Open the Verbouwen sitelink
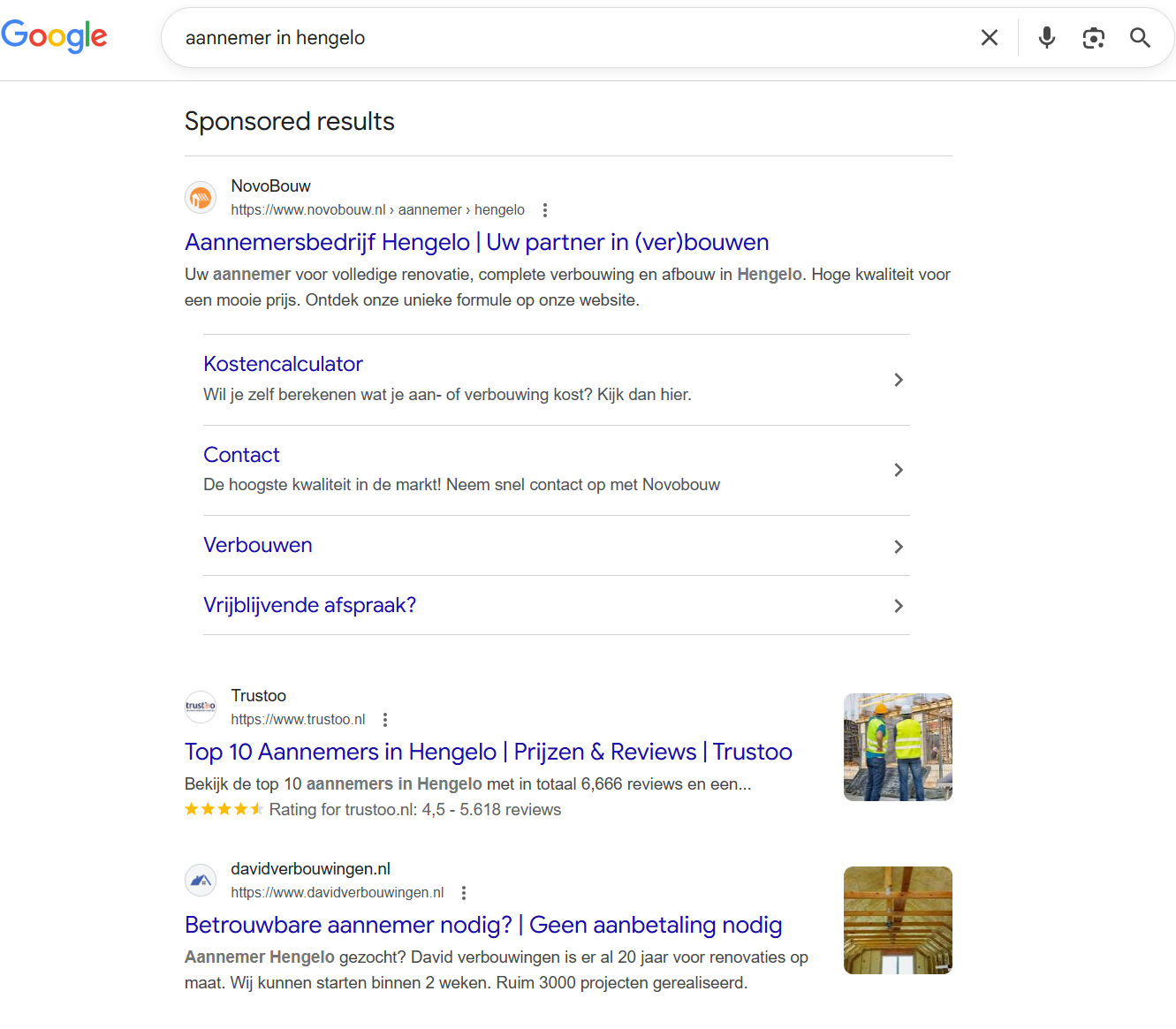1176x1029 pixels. click(258, 545)
